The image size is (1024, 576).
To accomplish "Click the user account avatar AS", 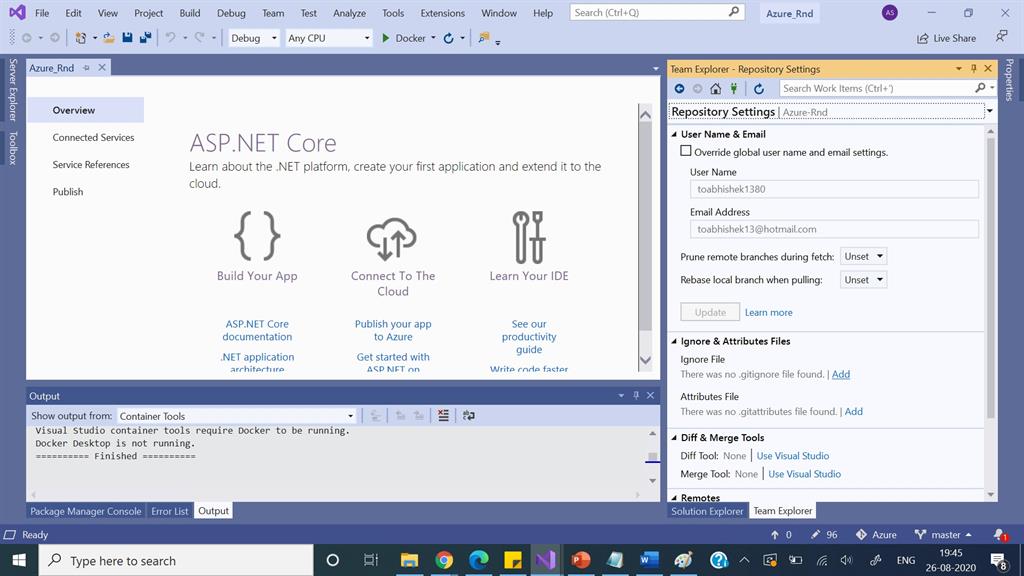I will tap(889, 12).
